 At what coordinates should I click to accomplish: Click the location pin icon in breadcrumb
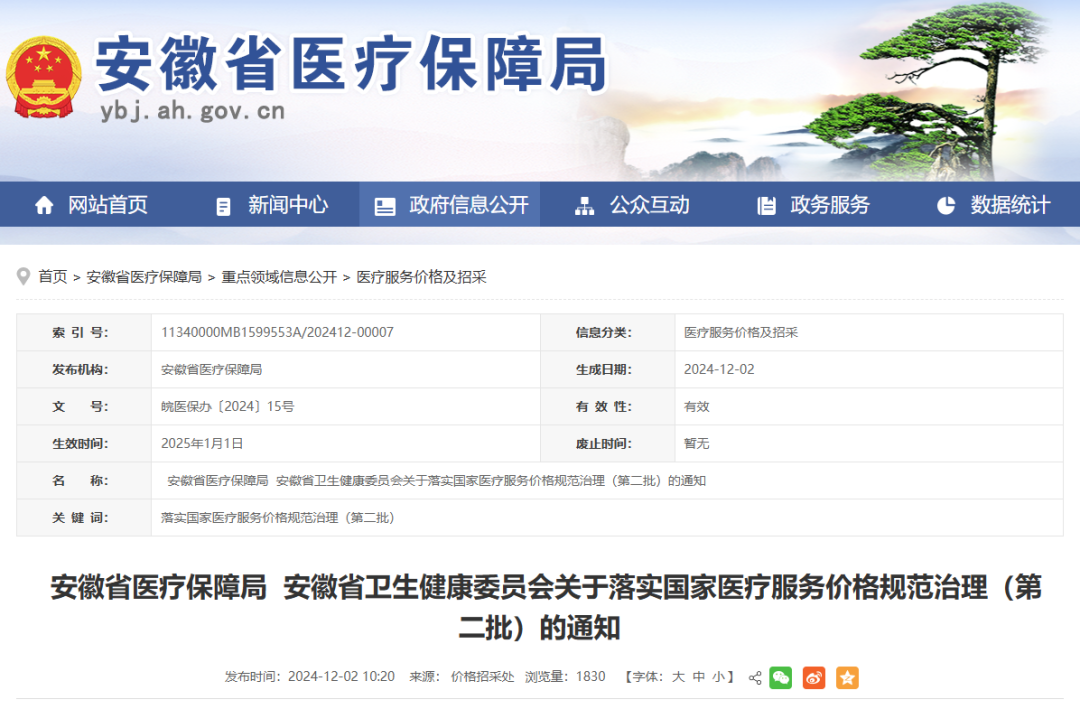(x=23, y=276)
